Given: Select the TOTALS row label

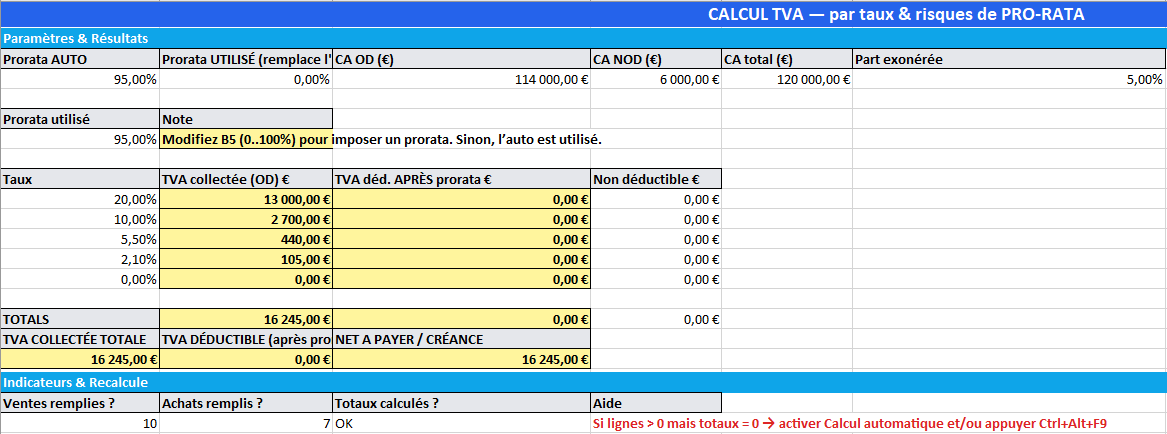Looking at the screenshot, I should 80,319.
